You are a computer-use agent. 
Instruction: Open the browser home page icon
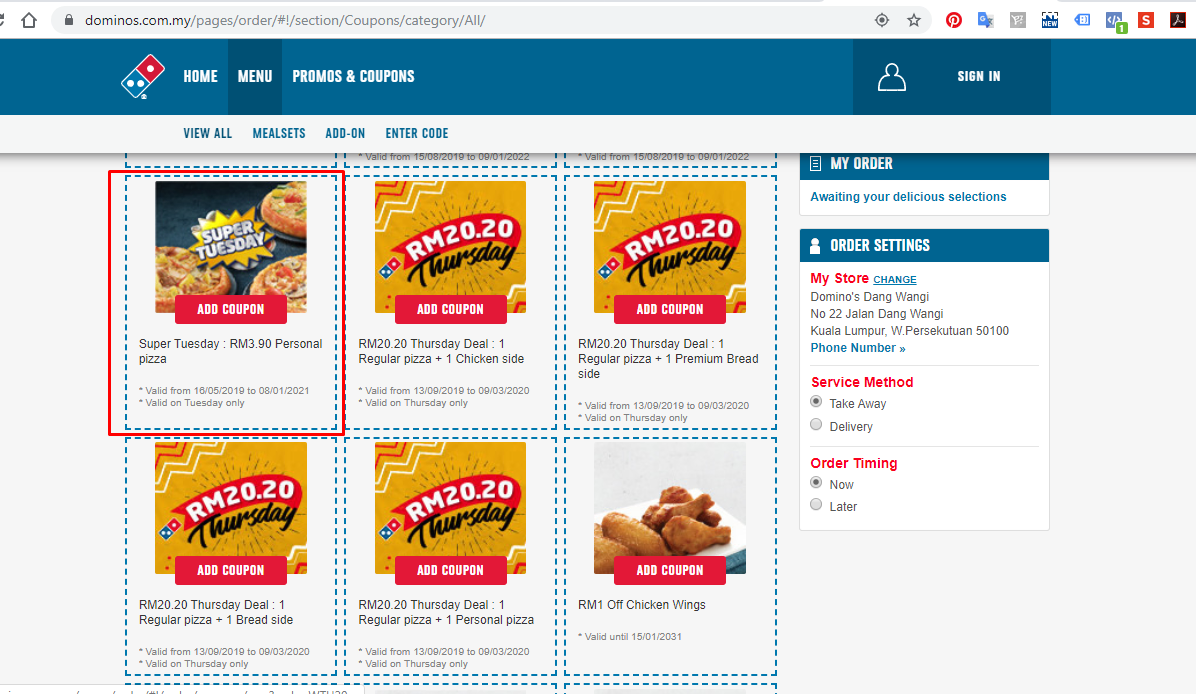pos(29,21)
